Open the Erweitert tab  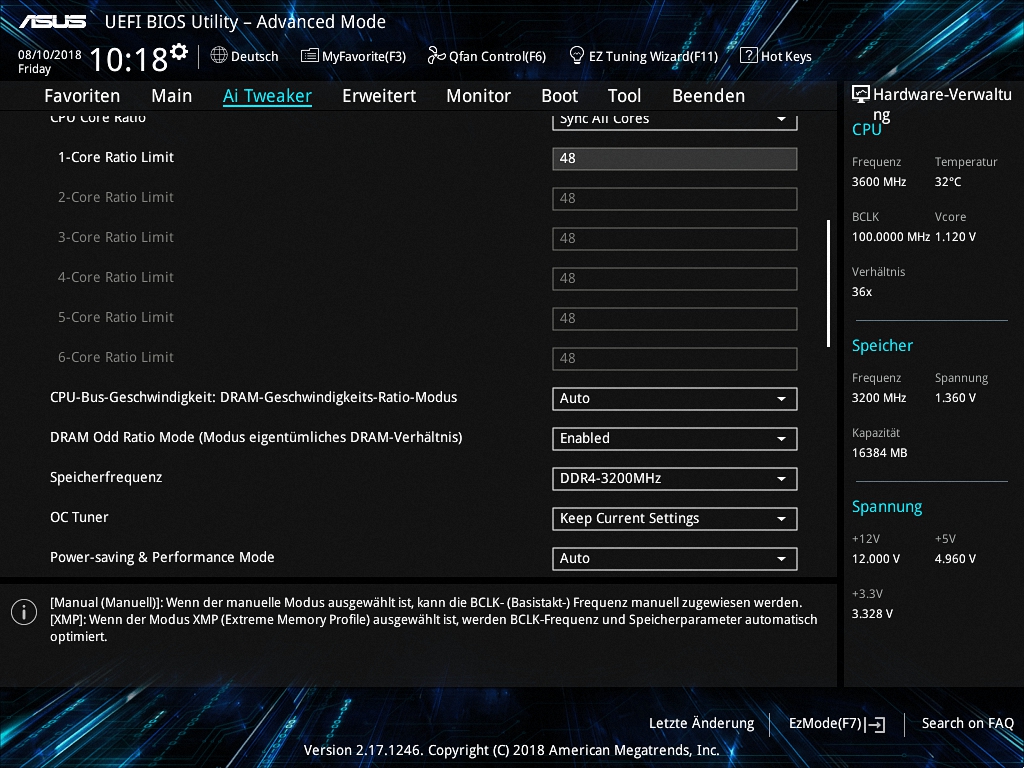click(x=379, y=95)
